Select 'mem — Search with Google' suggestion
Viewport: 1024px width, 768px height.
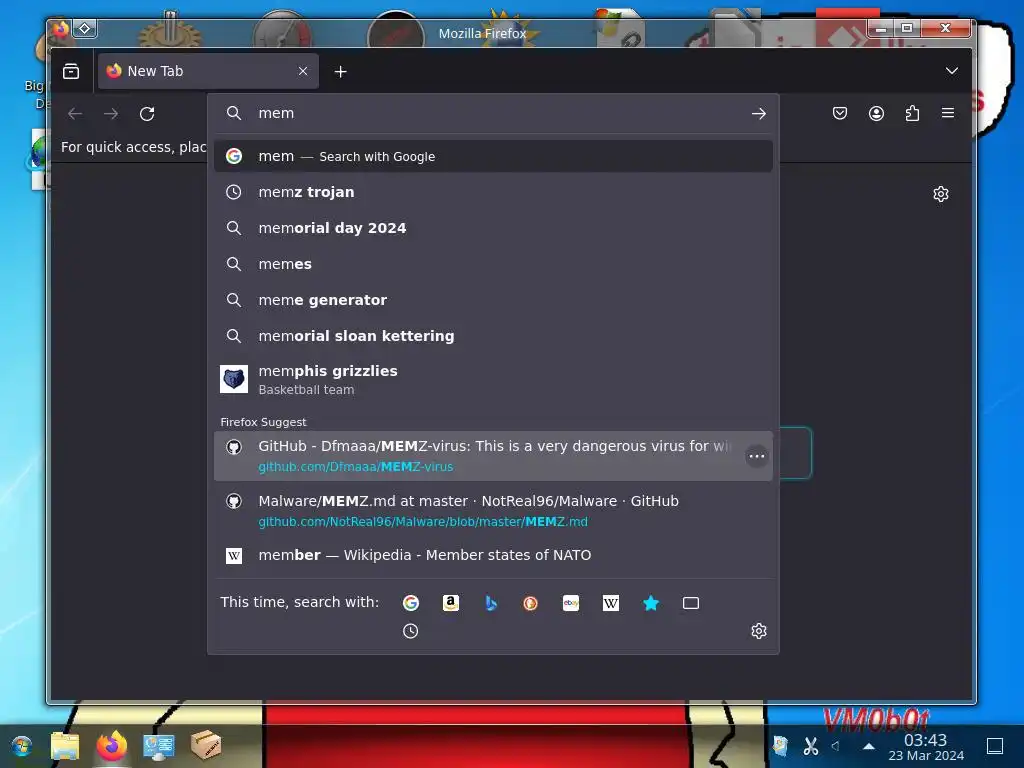coord(493,156)
